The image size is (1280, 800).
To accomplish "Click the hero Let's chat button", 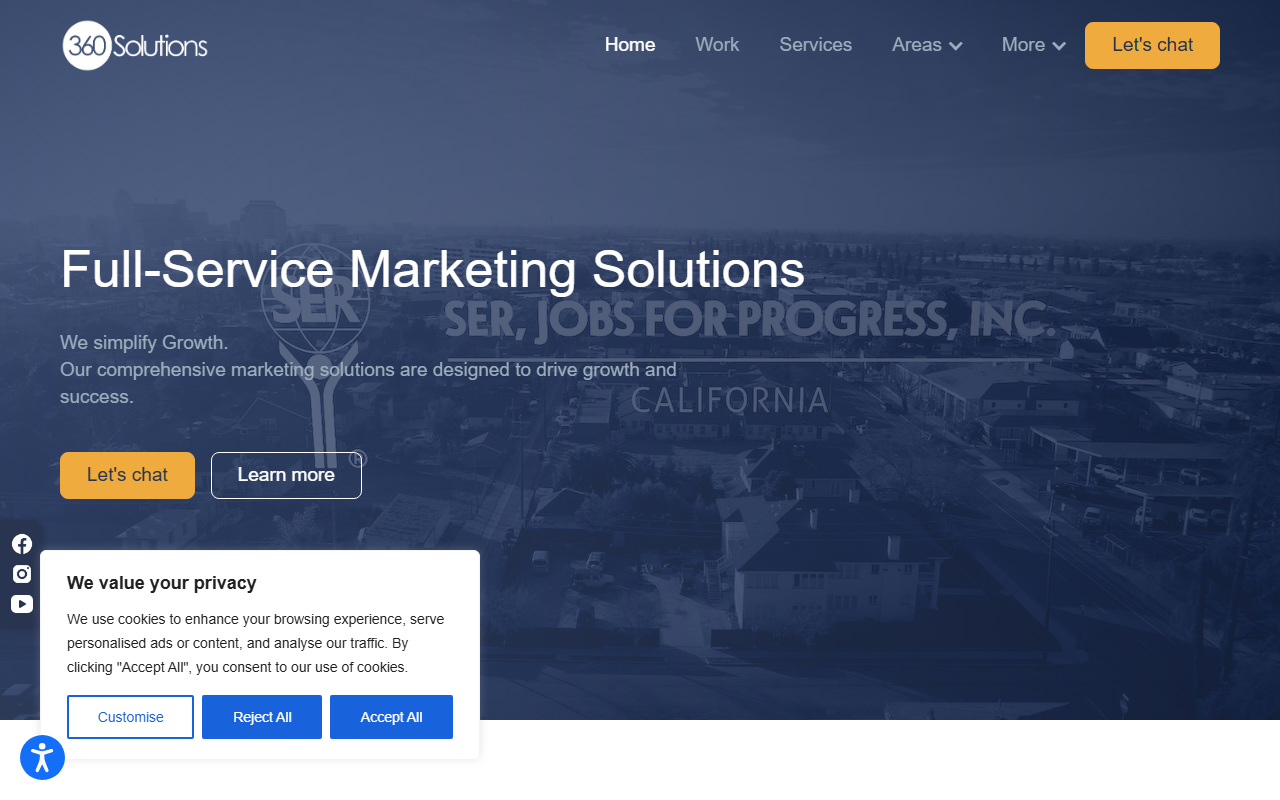I will (x=127, y=475).
